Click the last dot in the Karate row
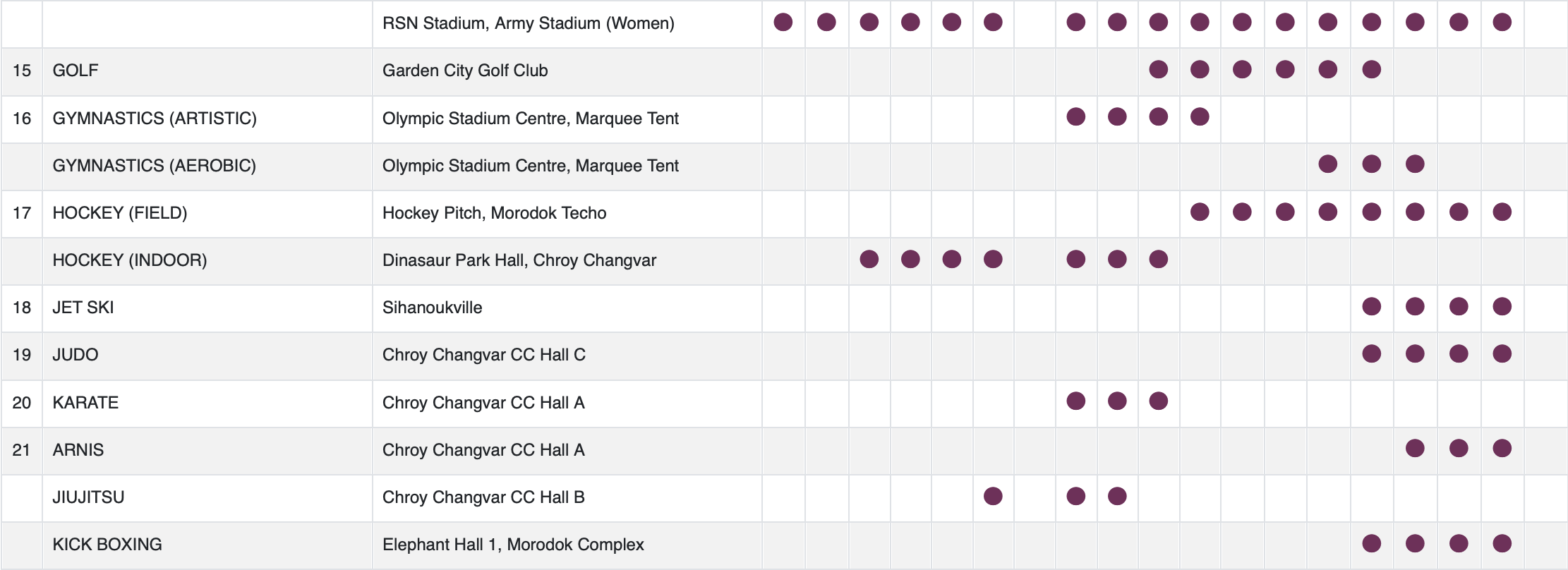The height and width of the screenshot is (570, 1568). coord(1158,401)
